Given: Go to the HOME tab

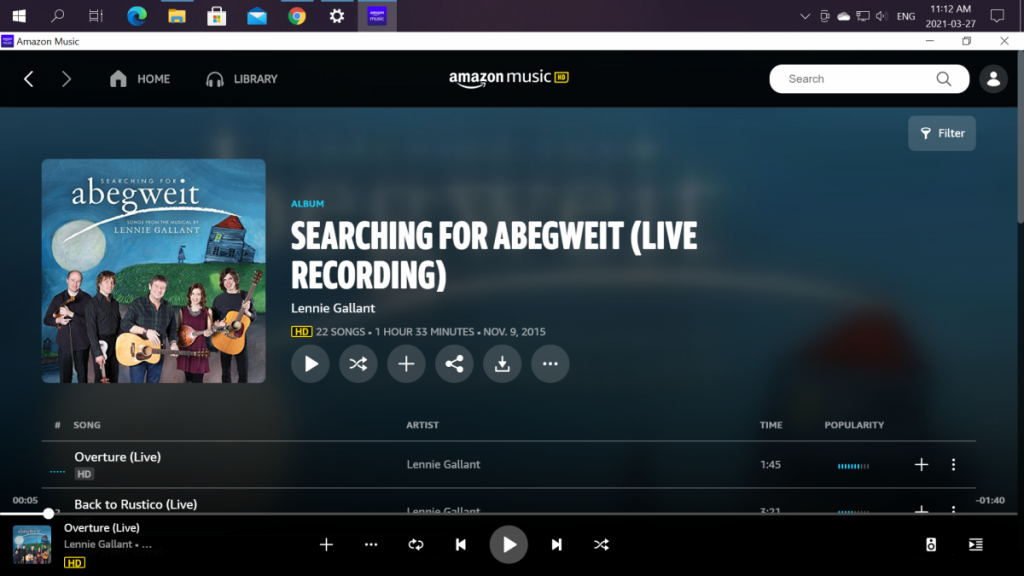Looking at the screenshot, I should coord(140,79).
